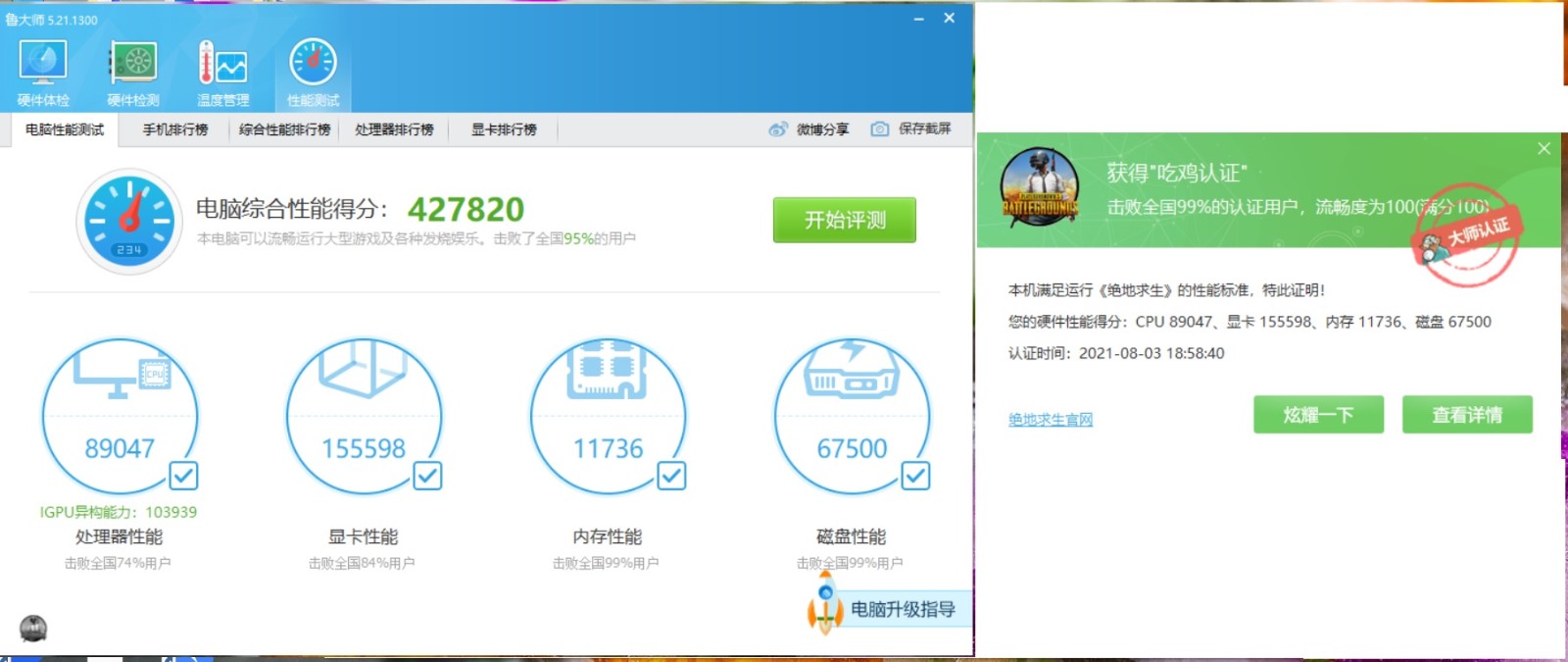Minimize the Ludashi window

pyautogui.click(x=918, y=18)
